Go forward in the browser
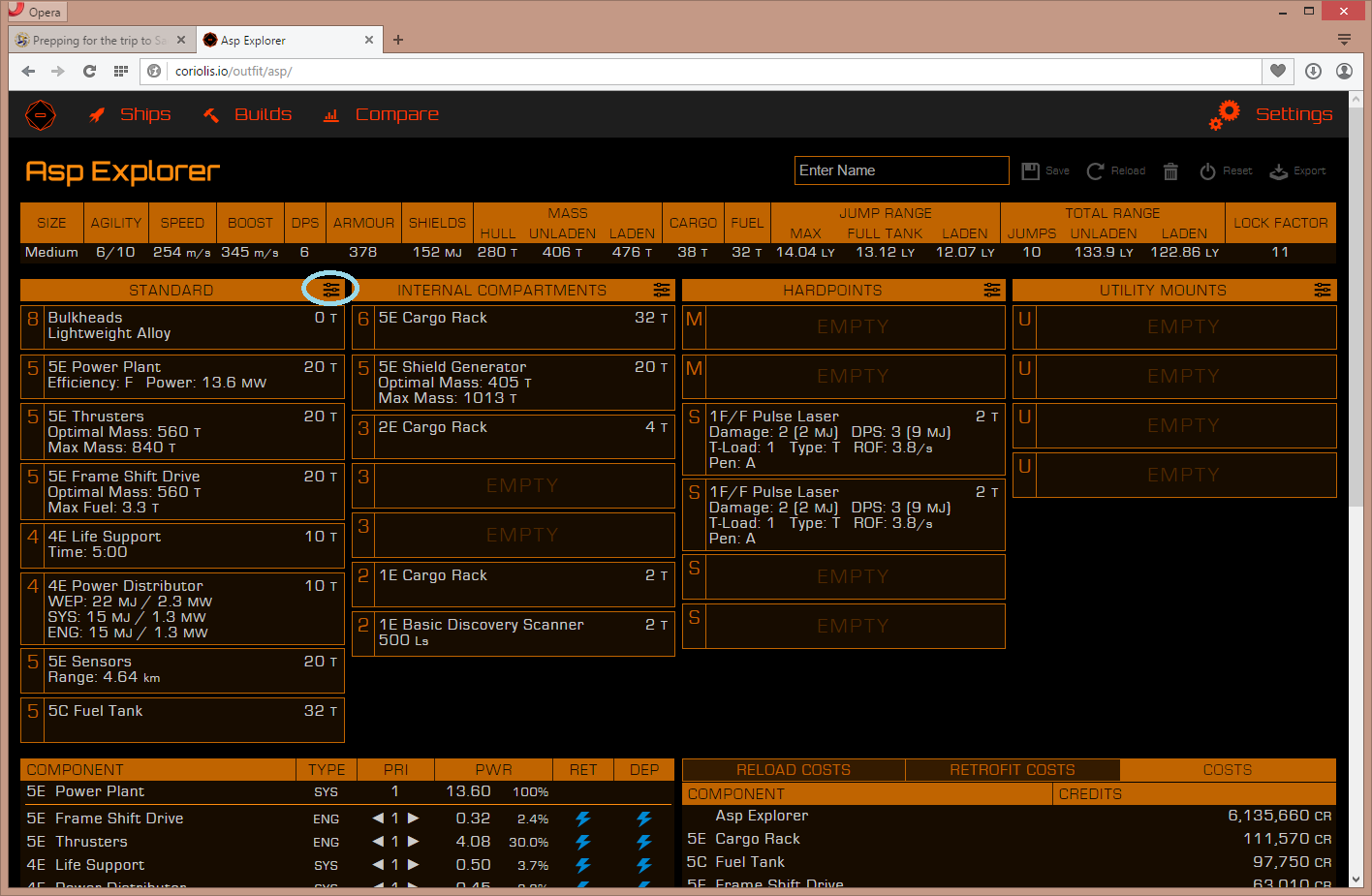Viewport: 1372px width, 896px height. pos(58,71)
